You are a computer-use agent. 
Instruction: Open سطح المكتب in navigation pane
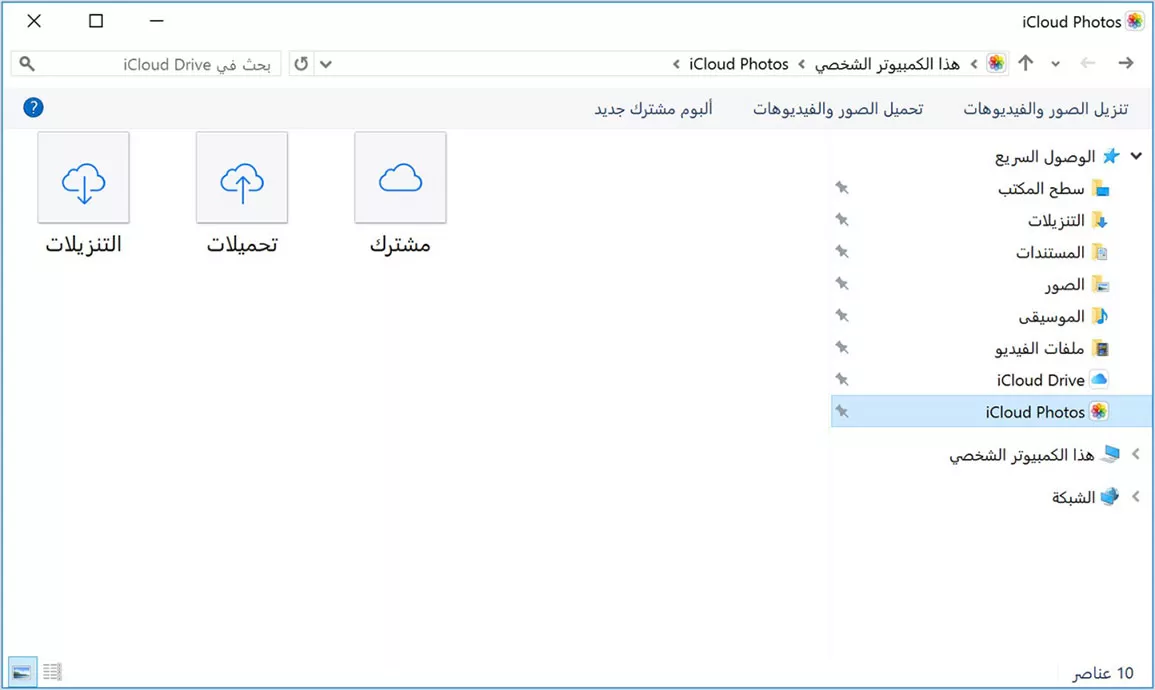click(1041, 189)
